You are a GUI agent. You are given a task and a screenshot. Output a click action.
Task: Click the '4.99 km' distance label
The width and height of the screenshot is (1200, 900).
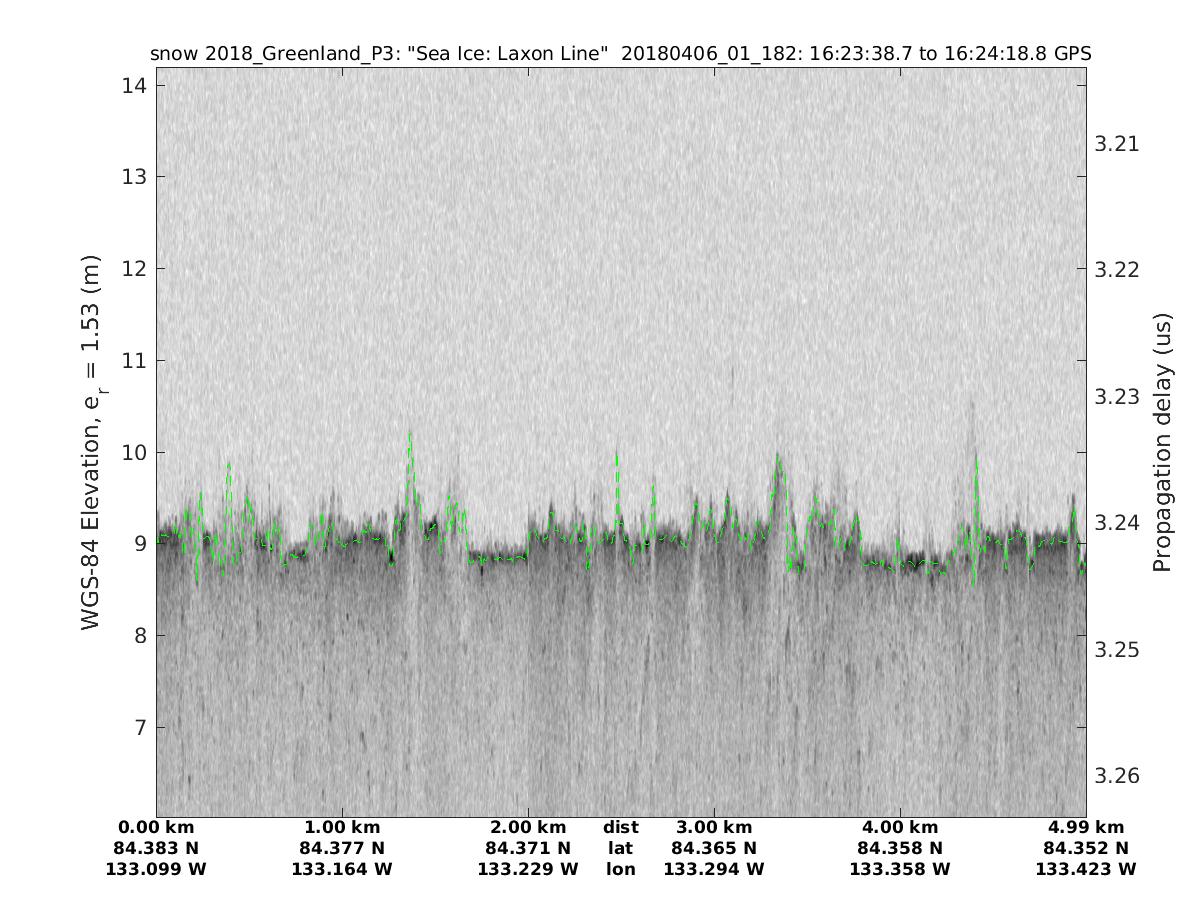1086,827
